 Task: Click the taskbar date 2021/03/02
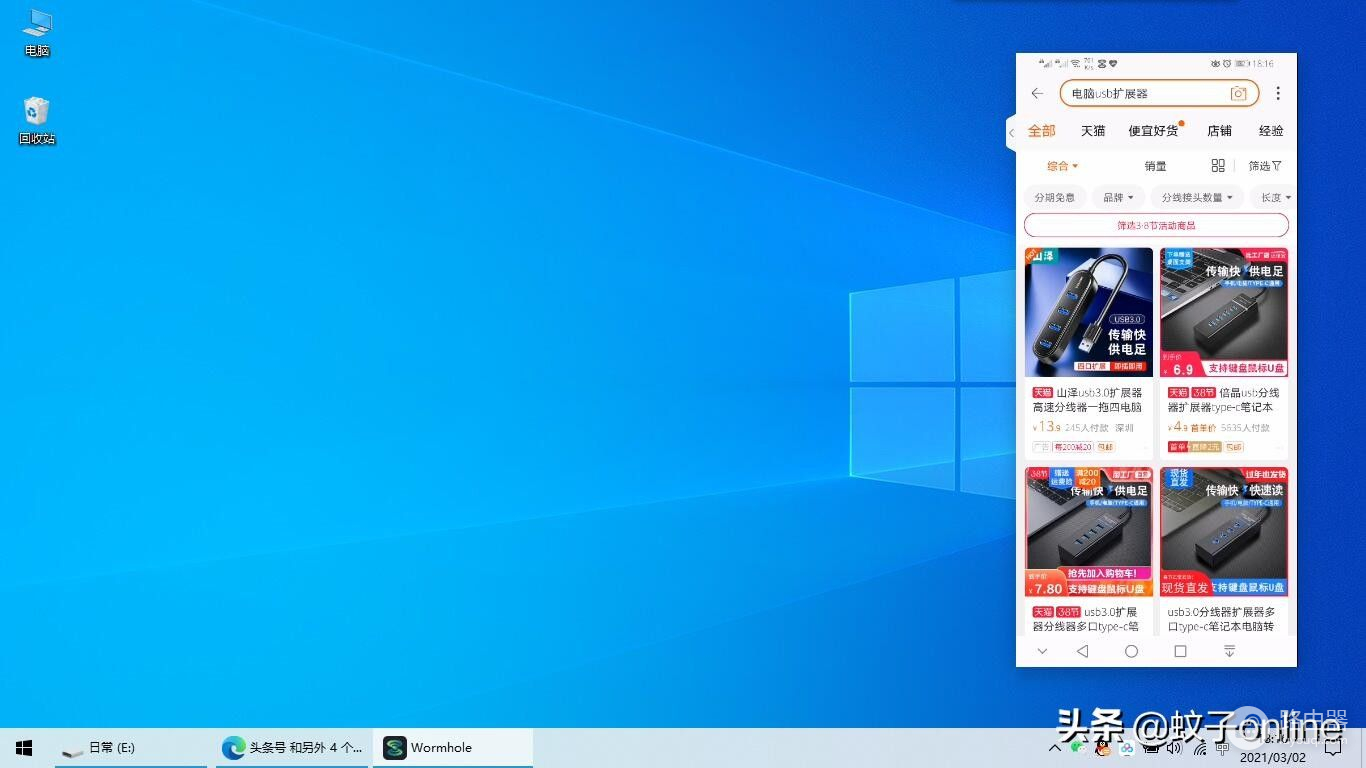[1272, 758]
